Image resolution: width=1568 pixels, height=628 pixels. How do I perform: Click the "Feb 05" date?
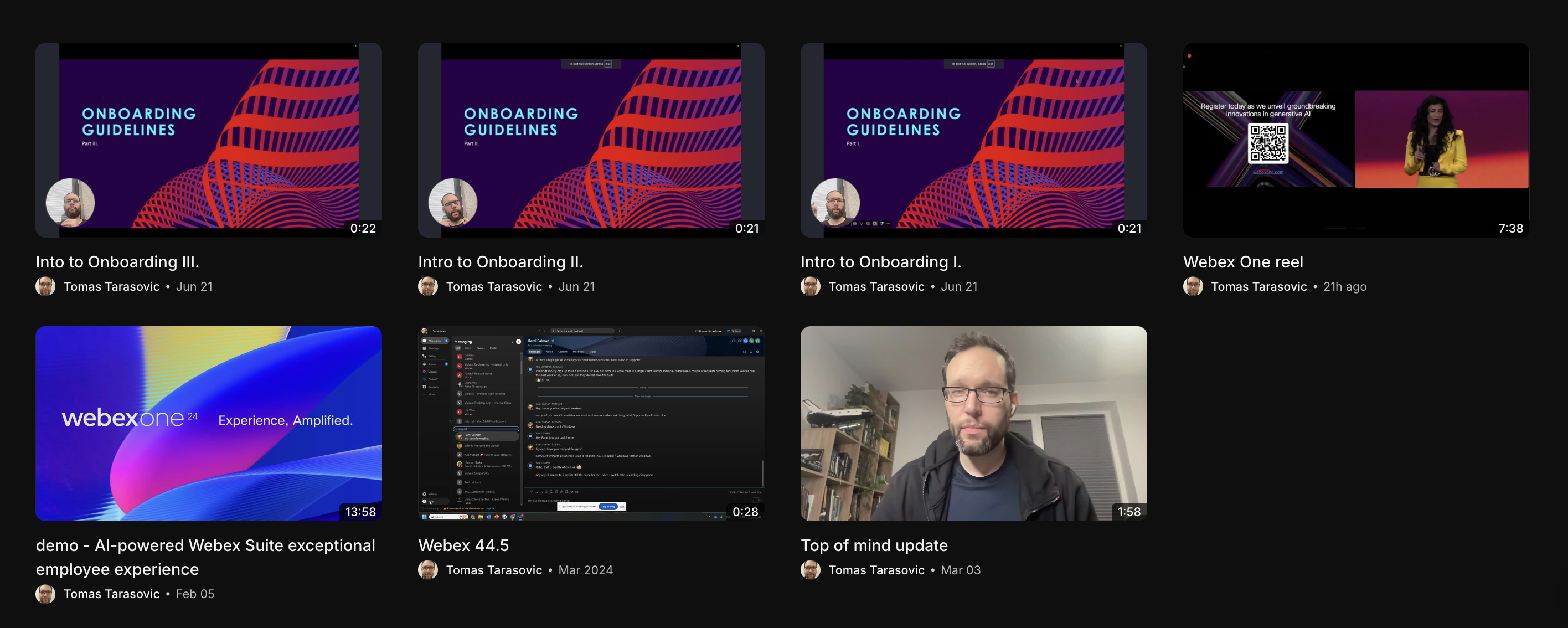(195, 594)
